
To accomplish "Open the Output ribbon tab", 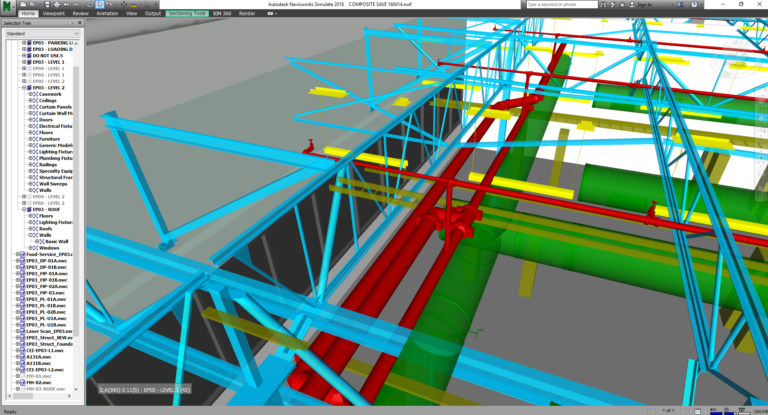I will tap(153, 13).
